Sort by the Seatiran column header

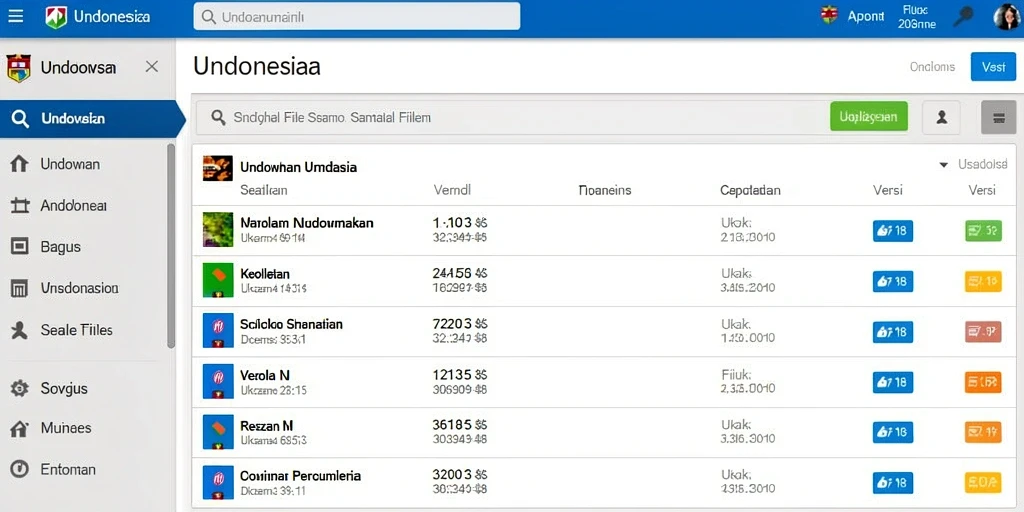[x=264, y=191]
